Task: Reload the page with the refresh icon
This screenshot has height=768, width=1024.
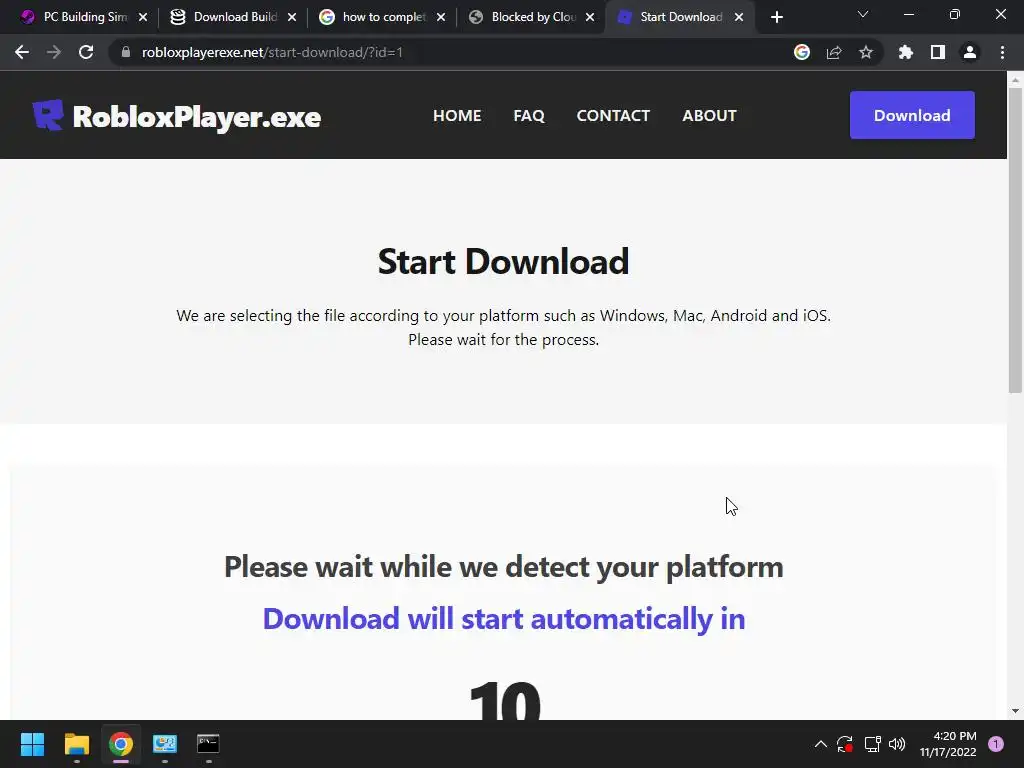Action: 86,52
